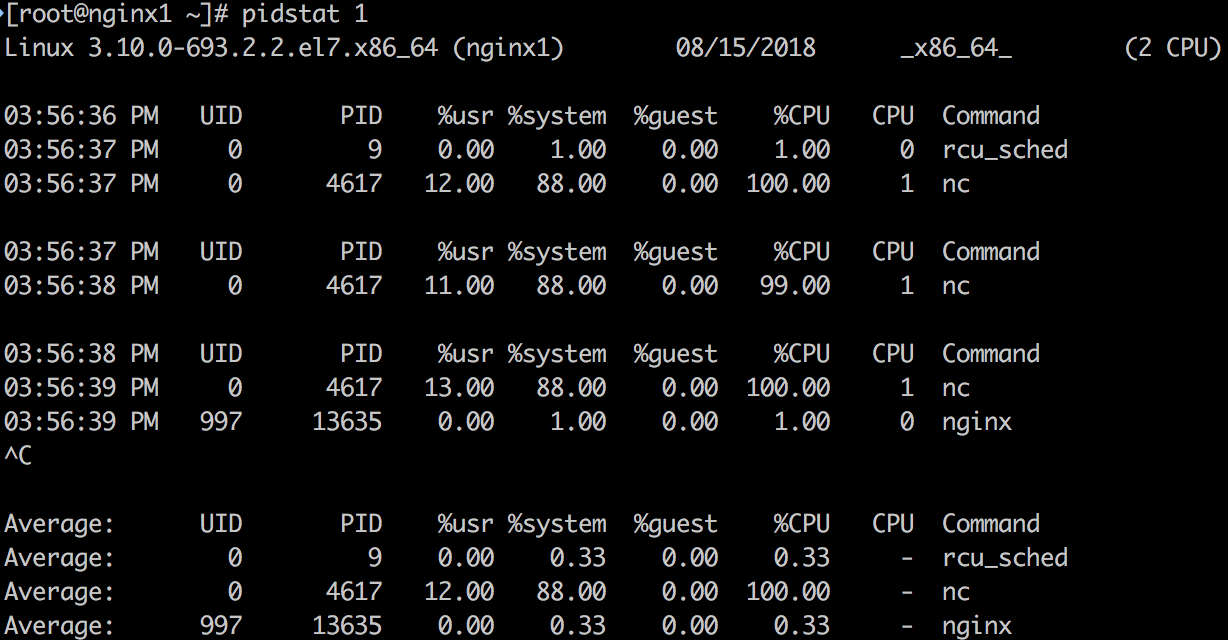Click the ^C interrupt marker
The width and height of the screenshot is (1228, 640).
19,455
